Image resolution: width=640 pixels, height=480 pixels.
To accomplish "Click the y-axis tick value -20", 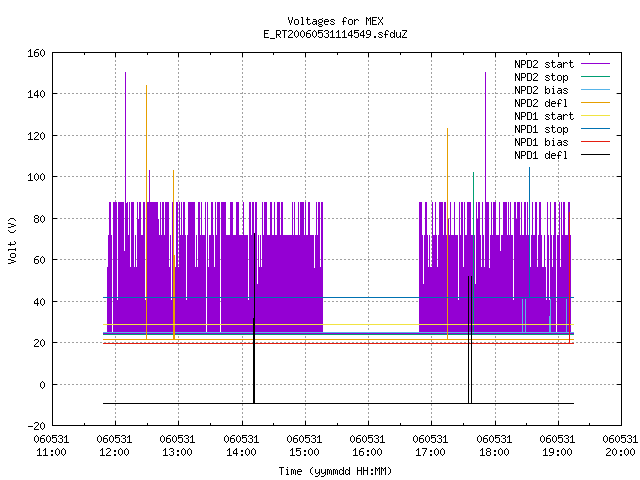I will coord(36,426).
